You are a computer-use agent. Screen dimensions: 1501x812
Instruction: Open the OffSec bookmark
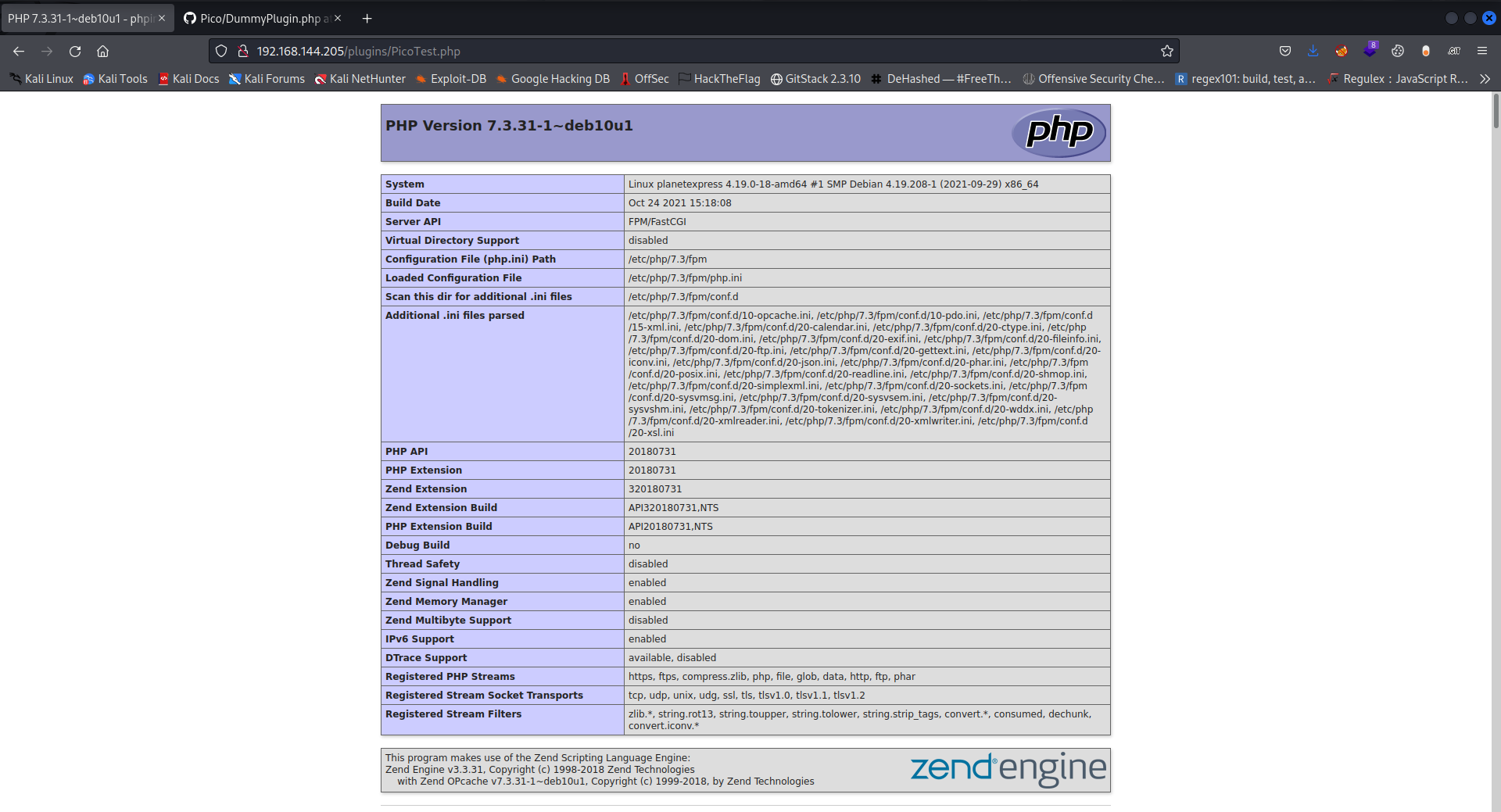tap(644, 79)
